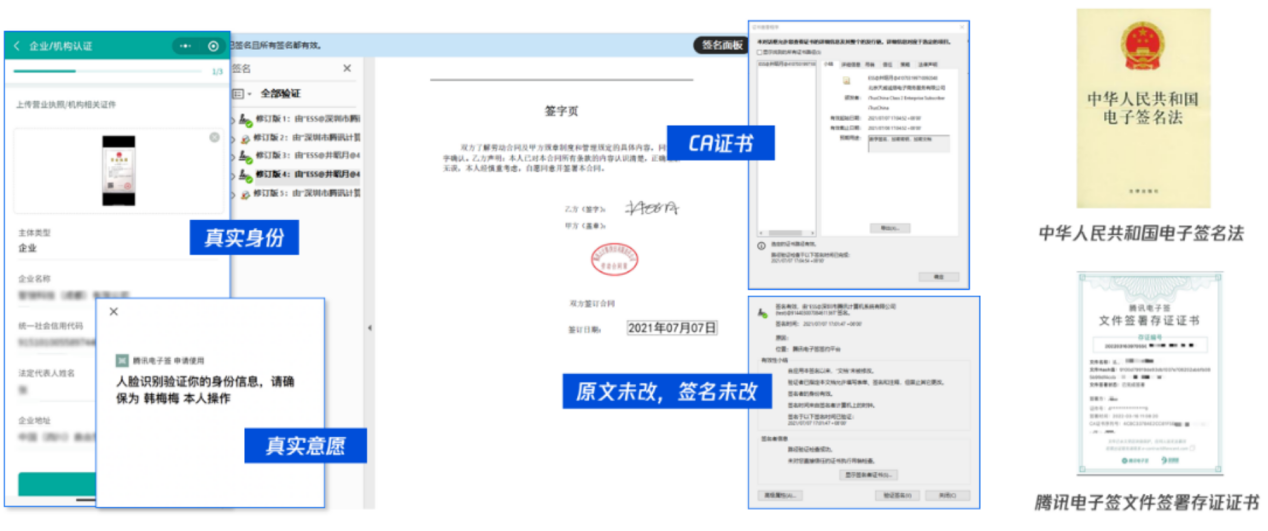1268x531 pixels.
Task: Click the signature icon of 修订版 3
Action: [245, 157]
